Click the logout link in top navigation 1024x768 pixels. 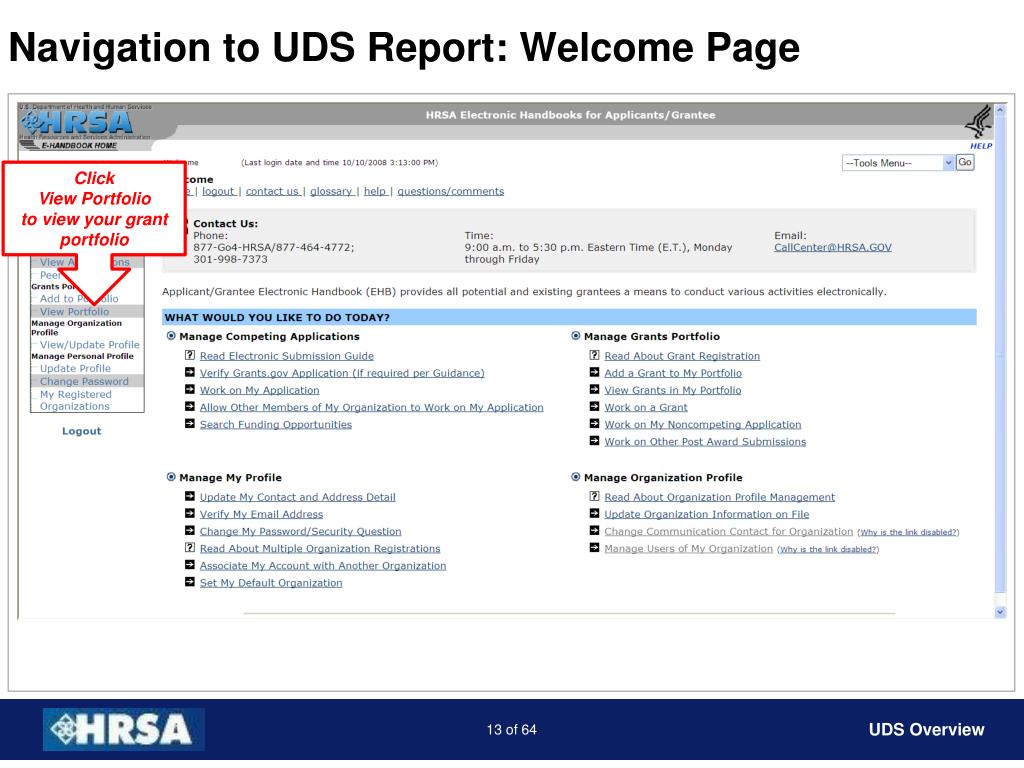[x=218, y=191]
